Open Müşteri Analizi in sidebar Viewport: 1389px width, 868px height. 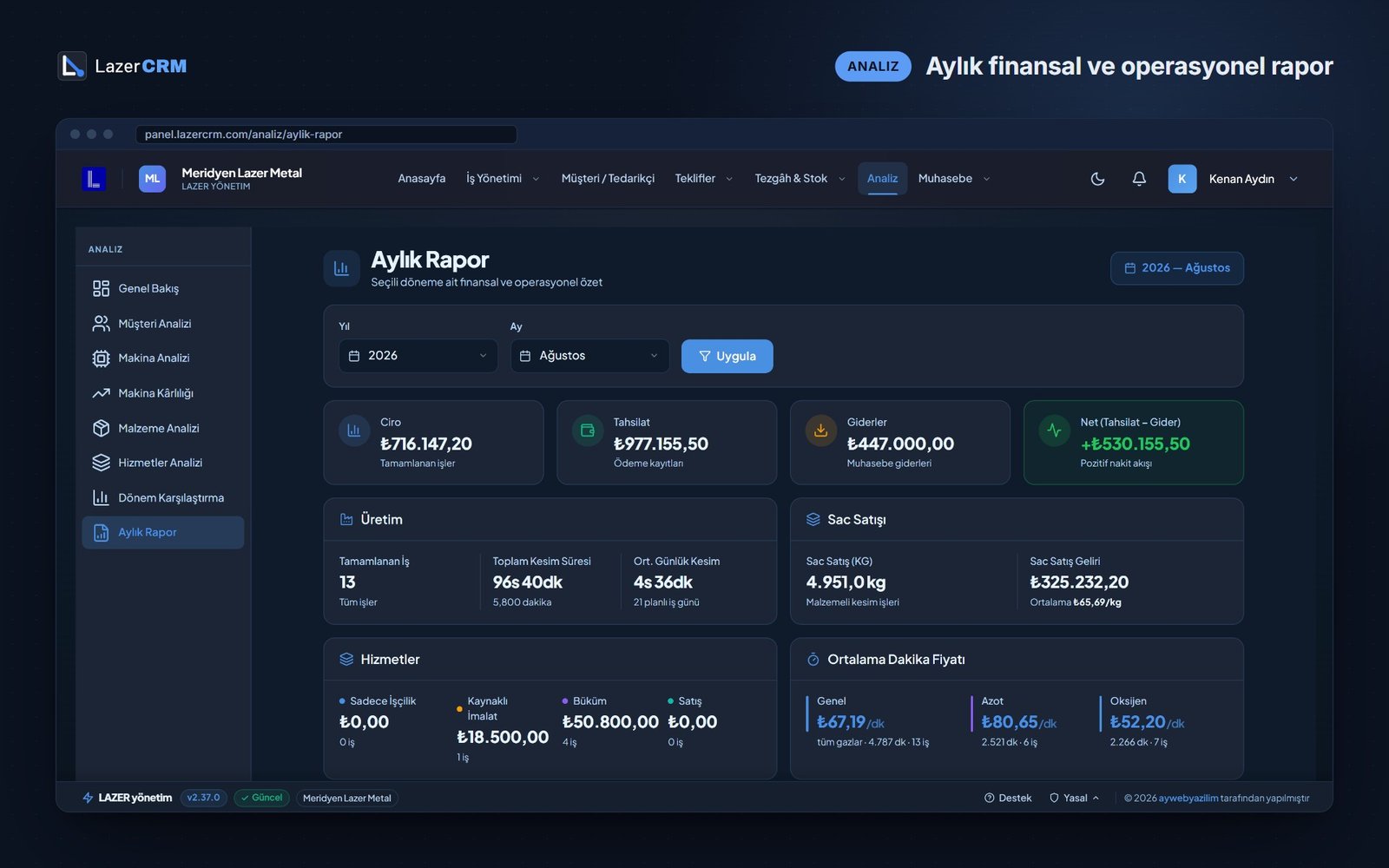tap(163, 324)
